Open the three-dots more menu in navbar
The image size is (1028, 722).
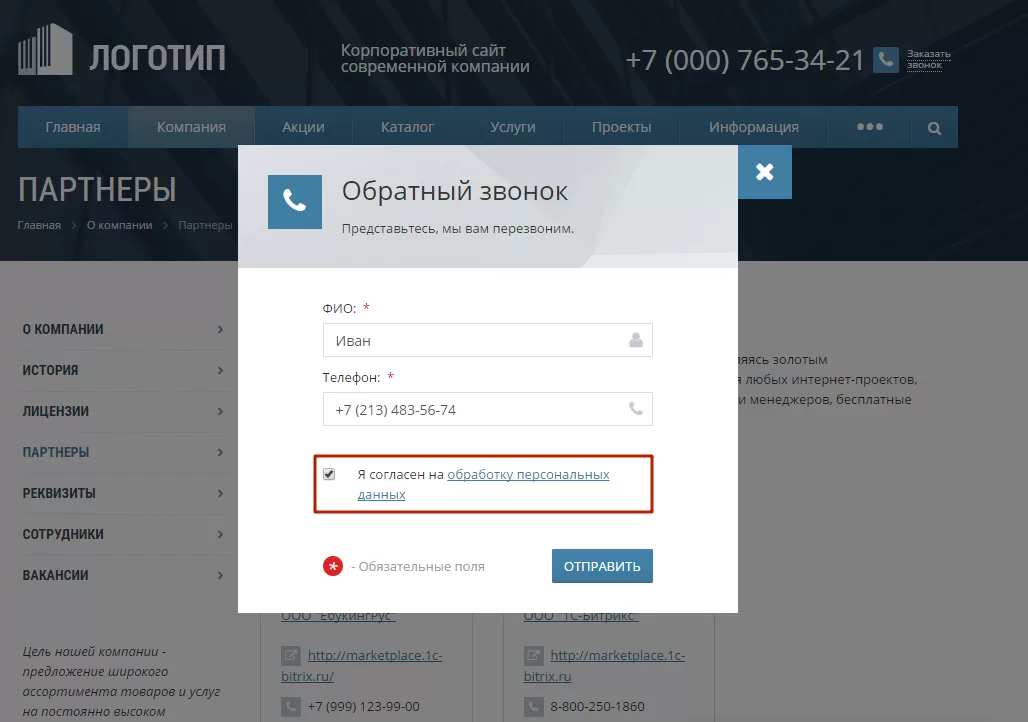[869, 127]
